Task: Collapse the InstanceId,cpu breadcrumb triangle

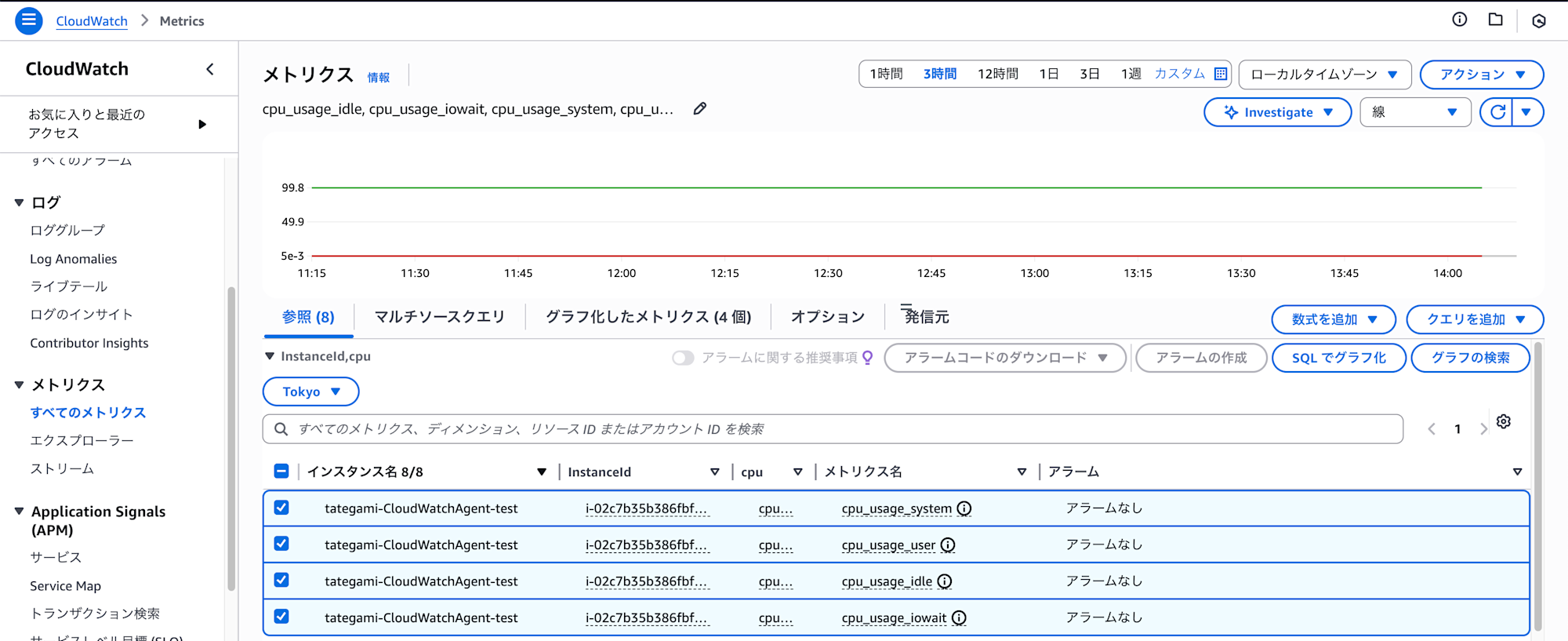Action: (270, 356)
